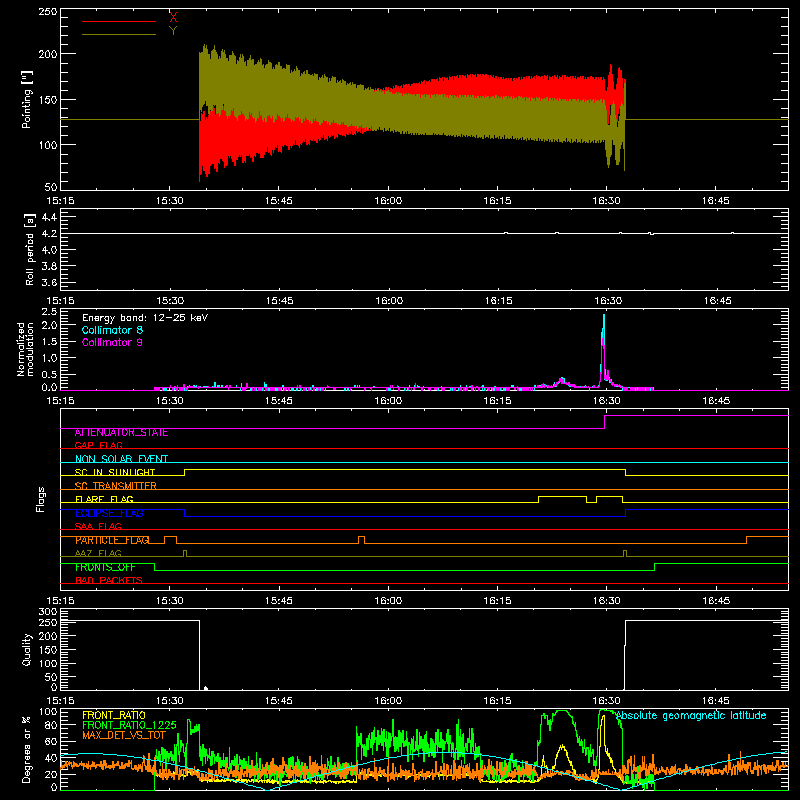Viewport: 800px width, 800px height.
Task: Click the 'FLARE_FLAG' label
Action: pyautogui.click(x=104, y=499)
